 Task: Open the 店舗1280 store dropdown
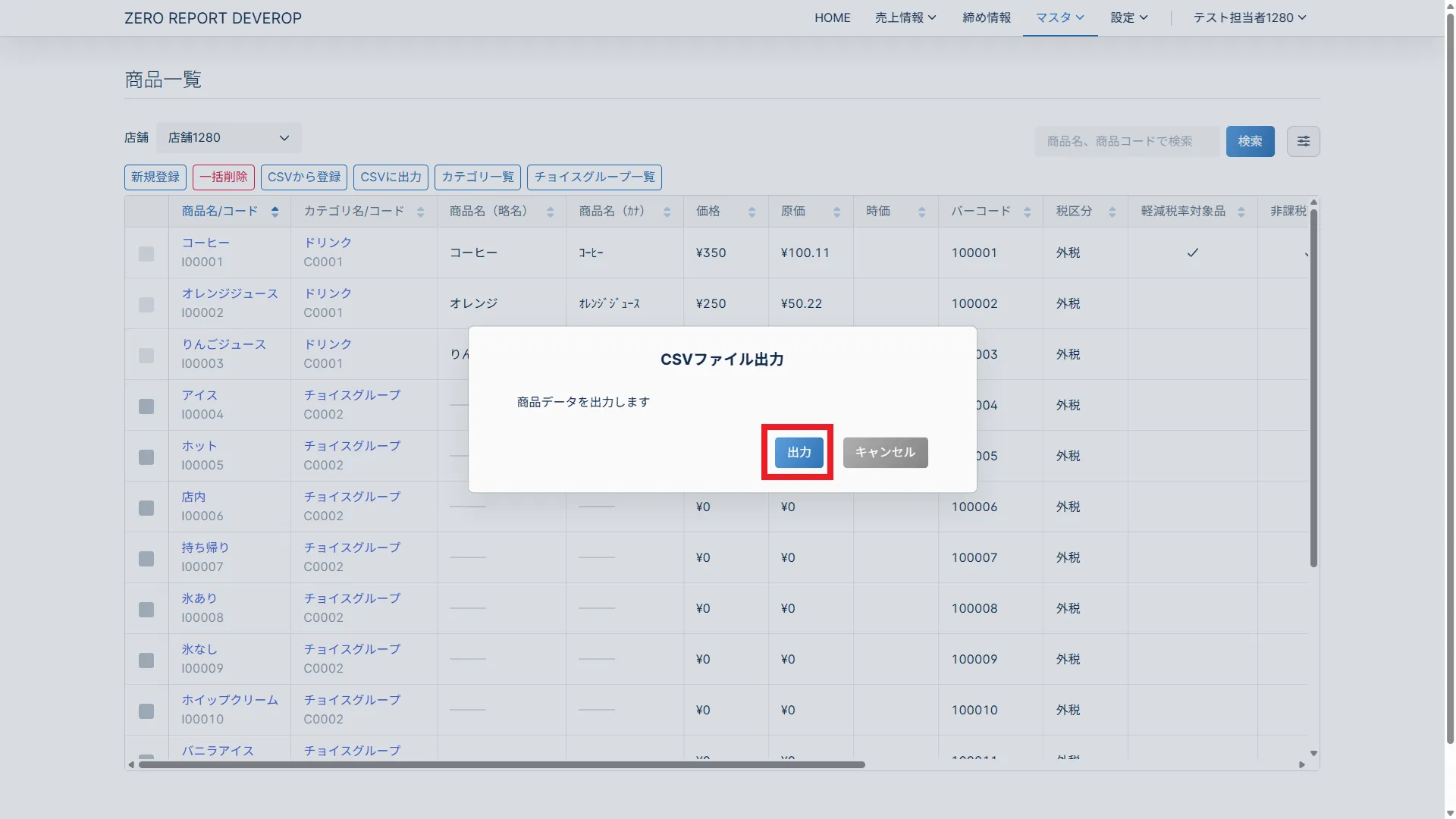point(228,138)
